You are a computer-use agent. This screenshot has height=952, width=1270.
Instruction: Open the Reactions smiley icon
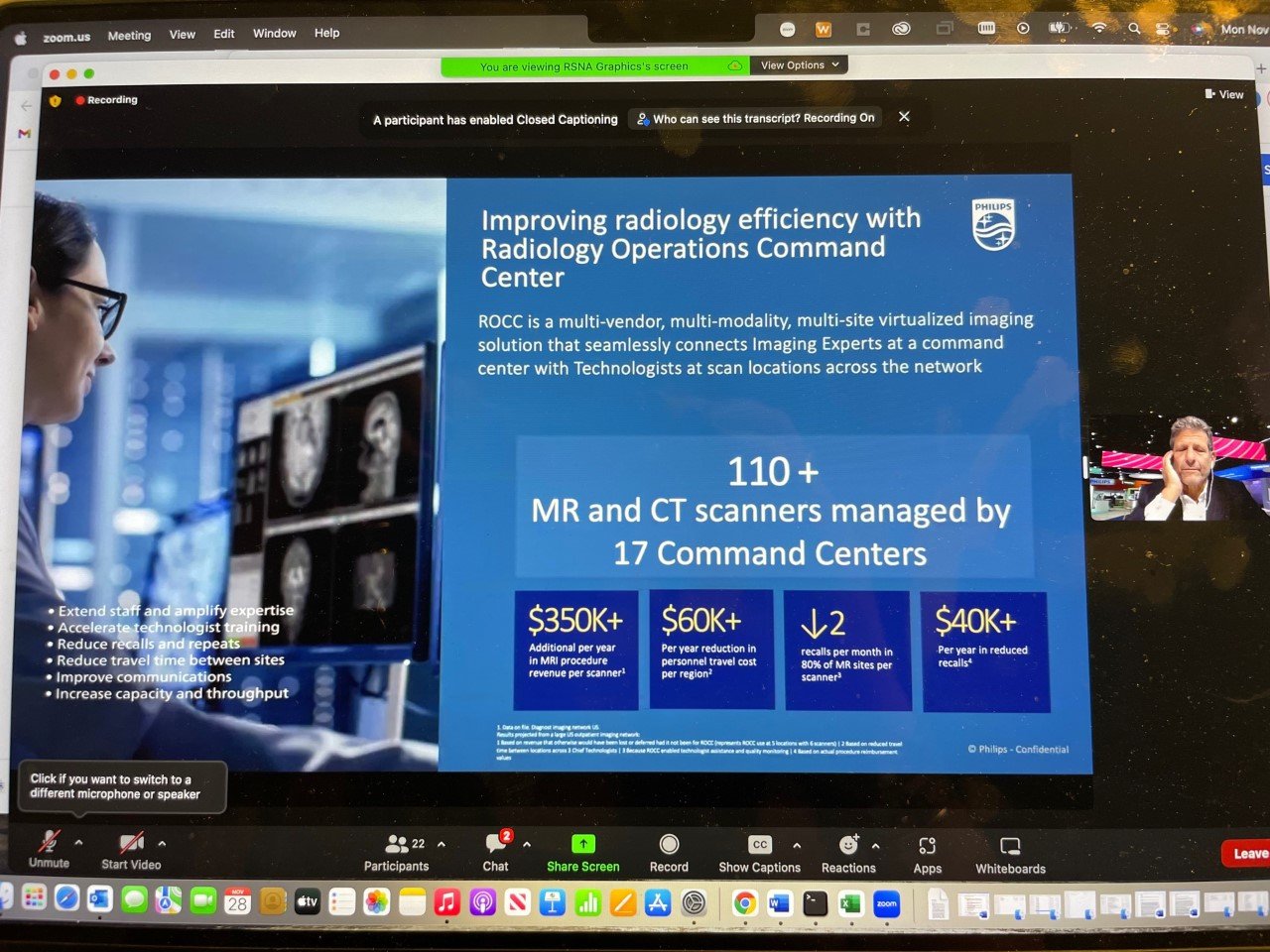coord(848,845)
